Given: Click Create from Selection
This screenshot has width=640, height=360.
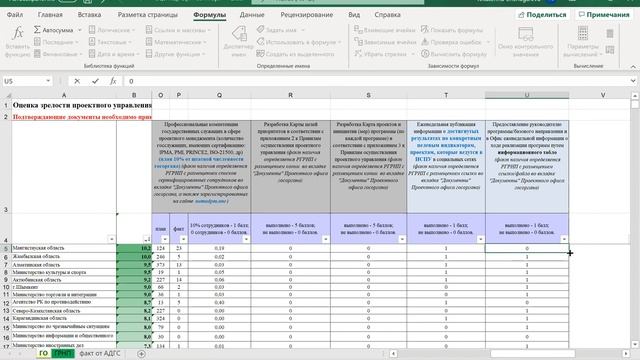Looking at the screenshot, I should [295, 54].
